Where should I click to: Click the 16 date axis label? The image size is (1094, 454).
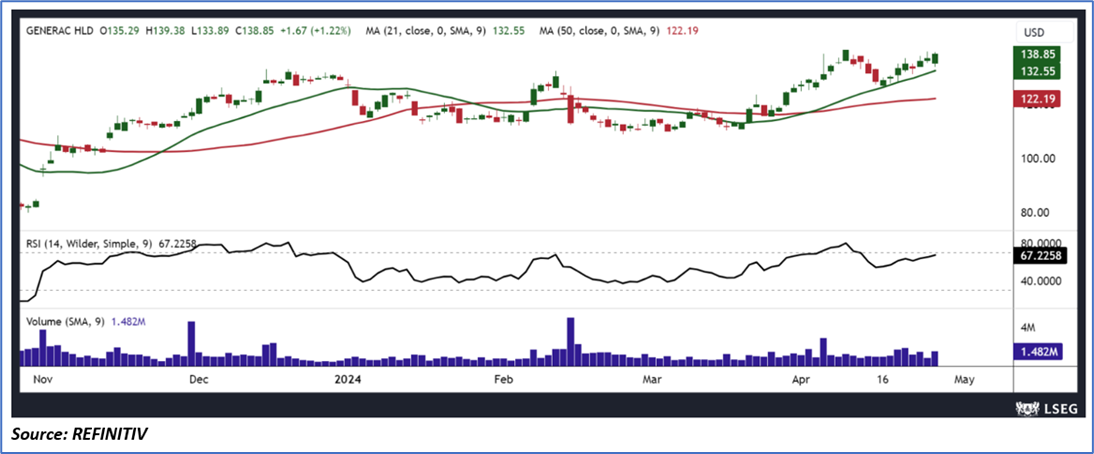(x=883, y=380)
